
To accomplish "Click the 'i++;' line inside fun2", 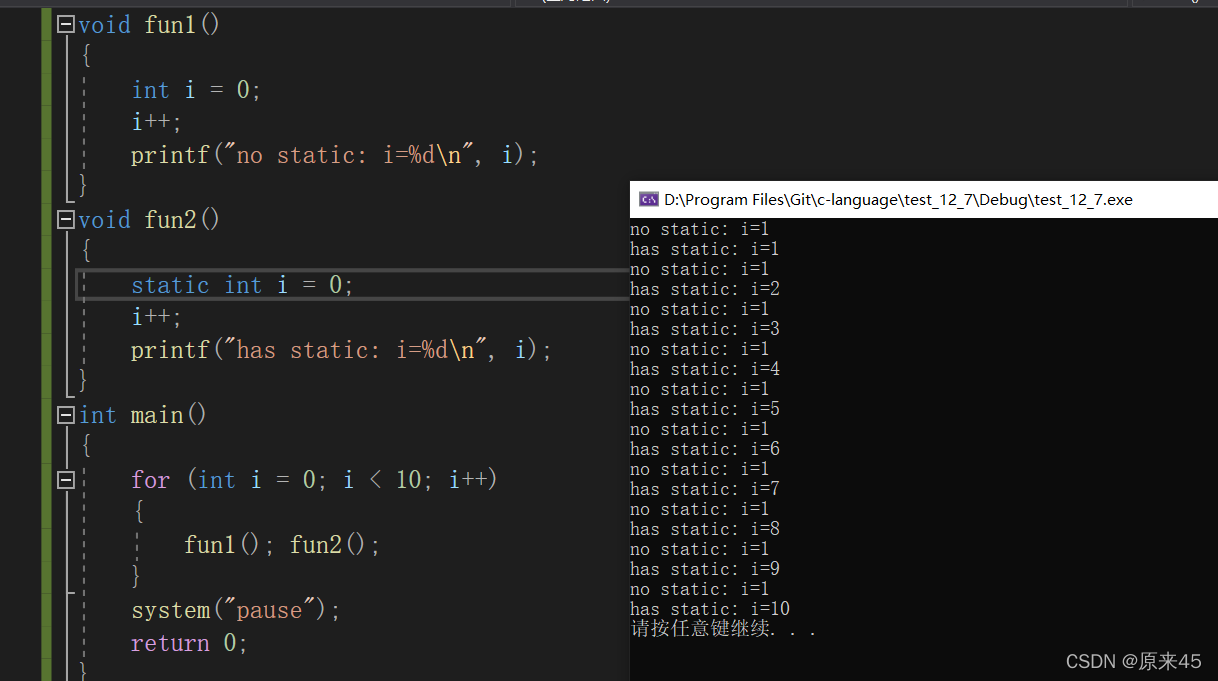I will tap(157, 317).
